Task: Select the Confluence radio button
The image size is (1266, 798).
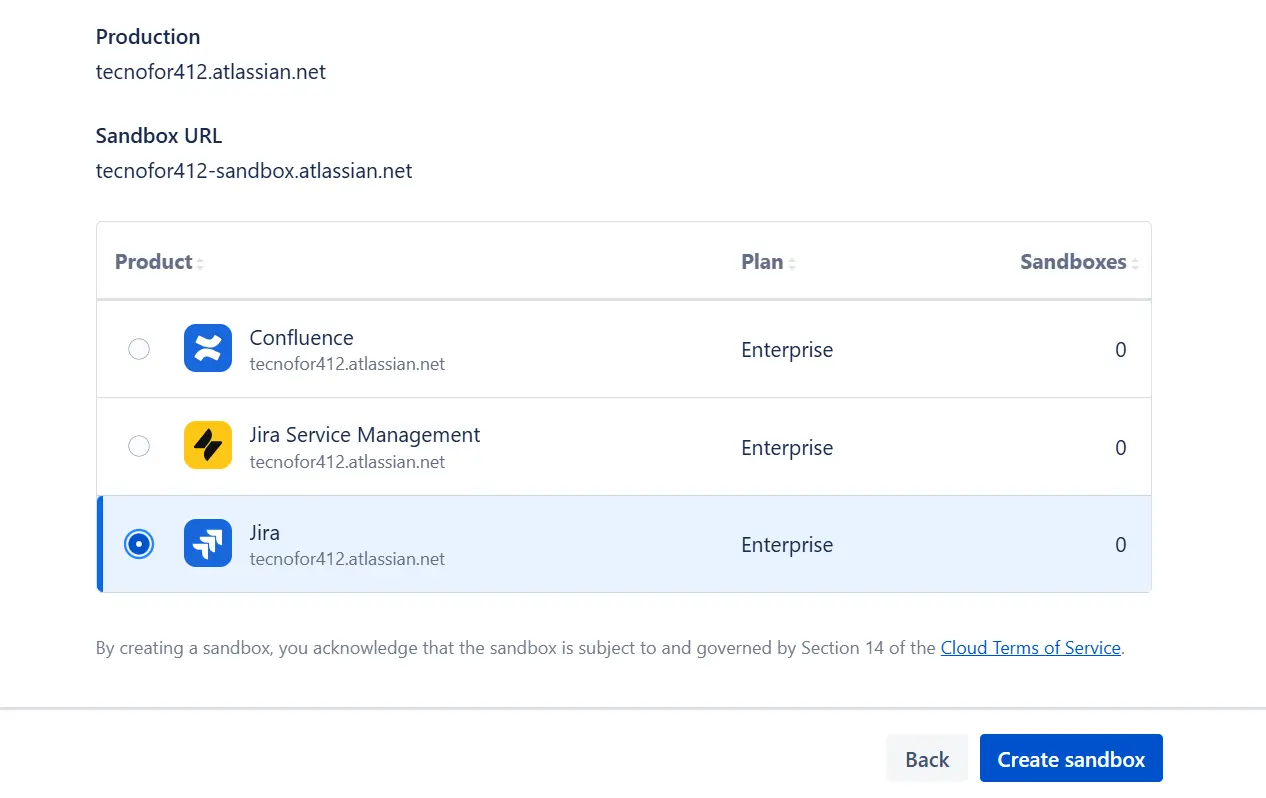Action: pyautogui.click(x=139, y=349)
